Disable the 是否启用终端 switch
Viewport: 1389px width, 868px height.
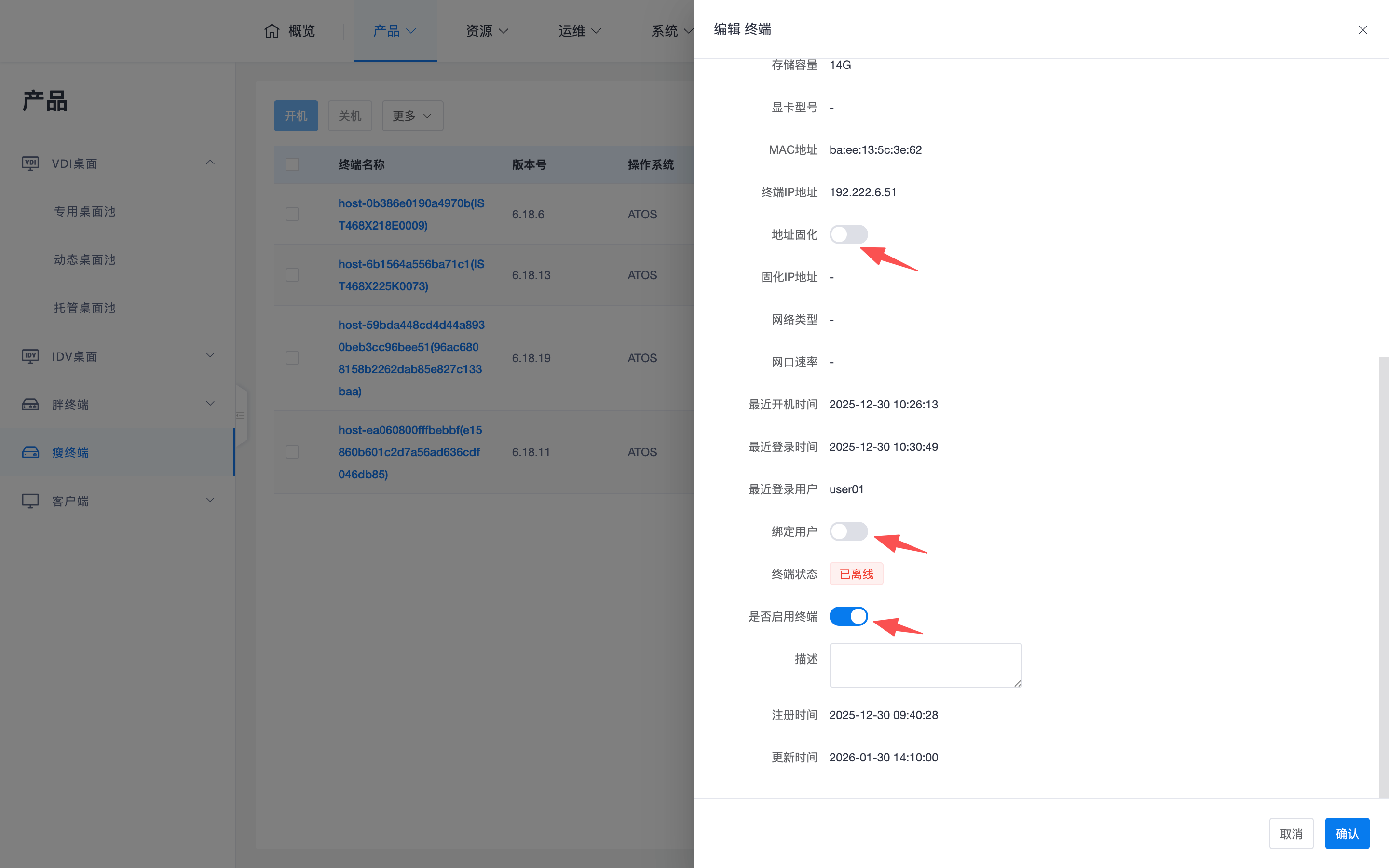pyautogui.click(x=848, y=617)
